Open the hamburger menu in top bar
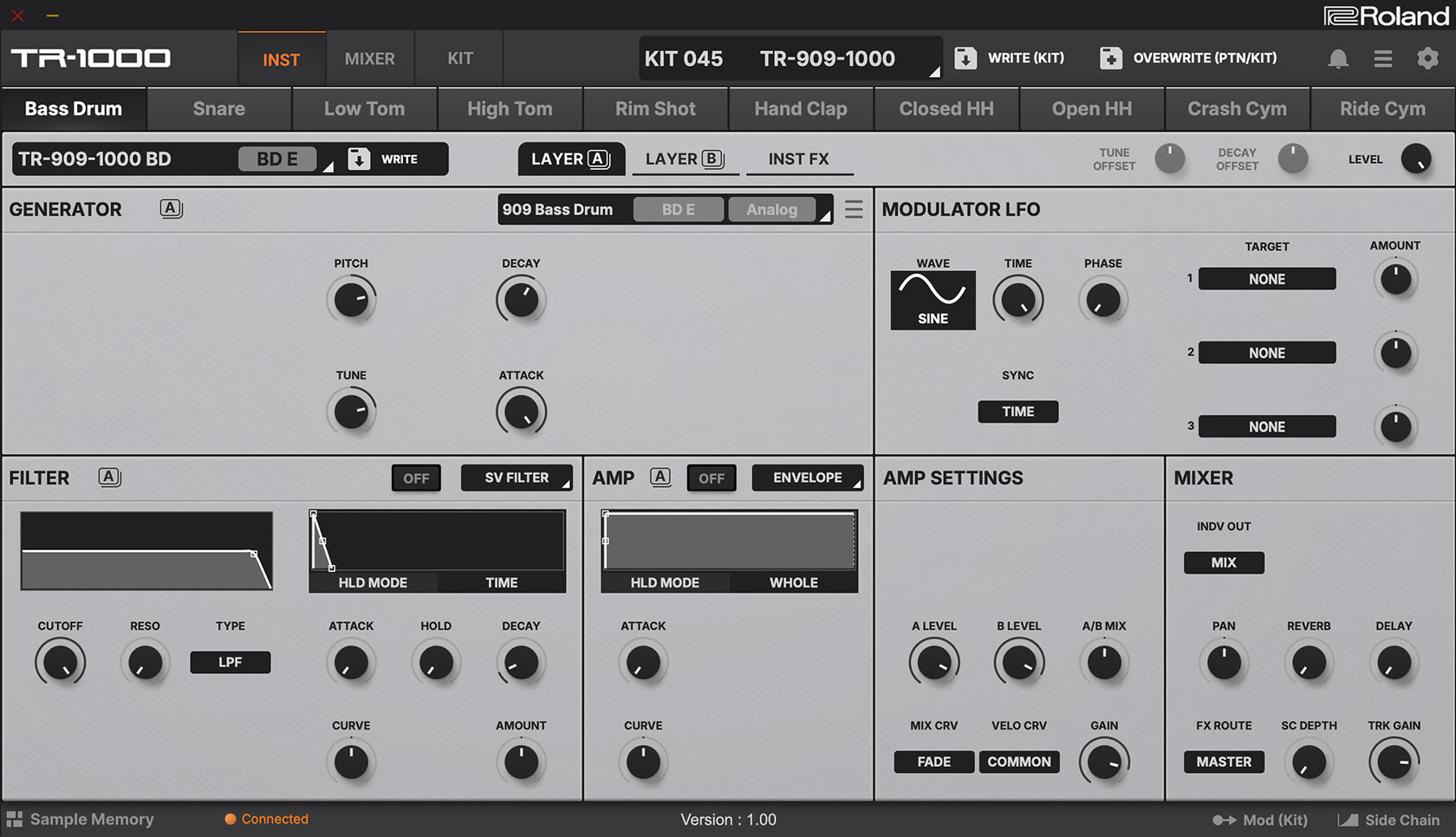 point(1383,59)
